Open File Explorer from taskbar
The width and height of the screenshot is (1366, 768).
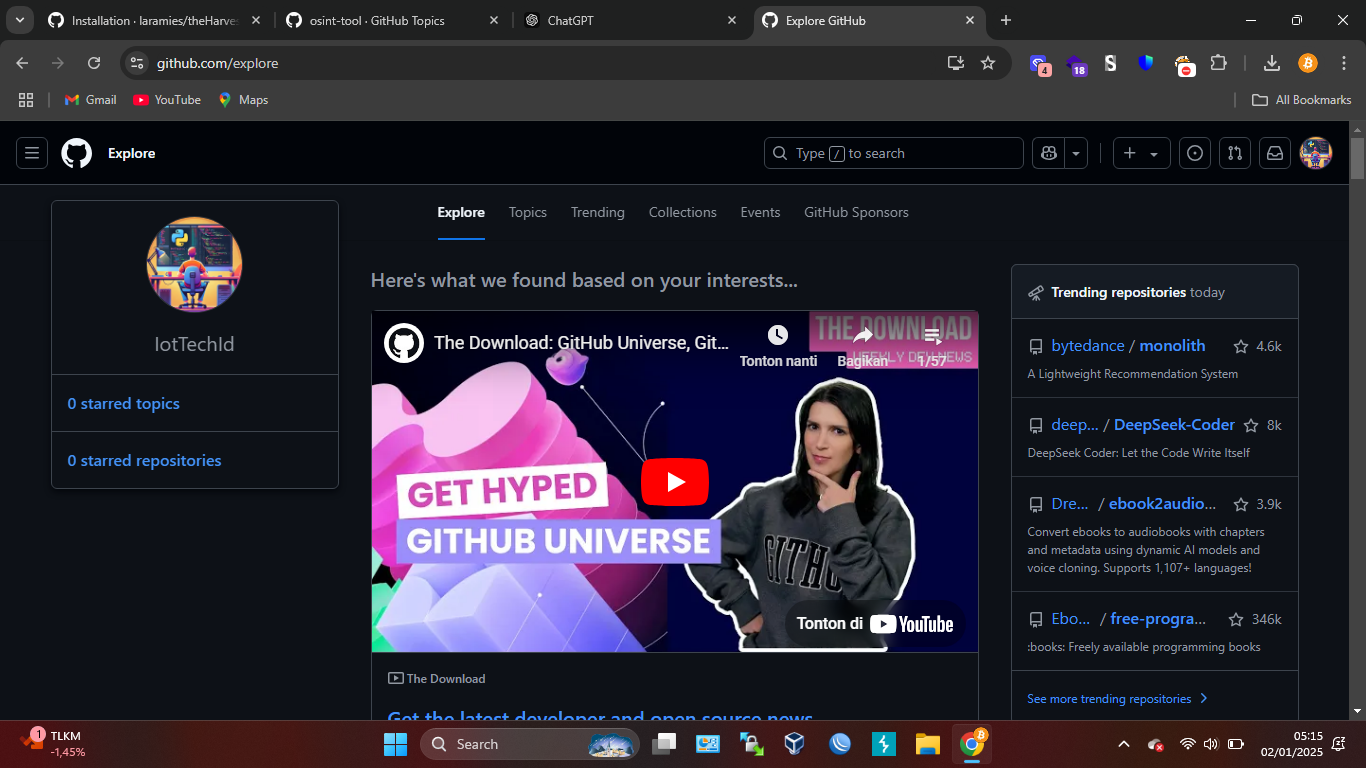tap(927, 744)
